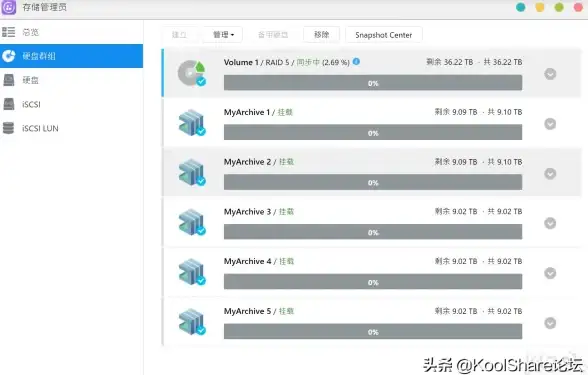Click the iSCSI sidebar icon
Viewport: 588px width, 375px height.
pos(9,104)
